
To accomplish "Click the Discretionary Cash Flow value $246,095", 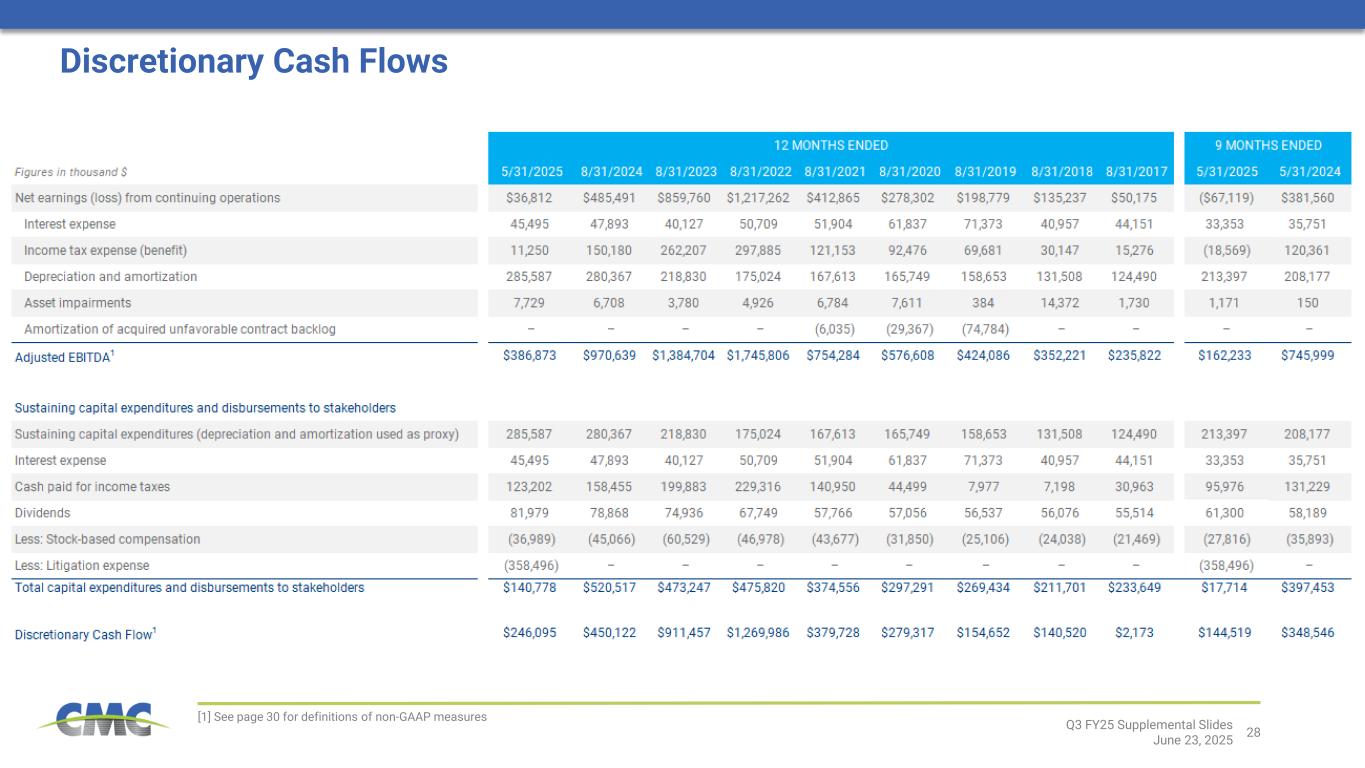I will [530, 633].
